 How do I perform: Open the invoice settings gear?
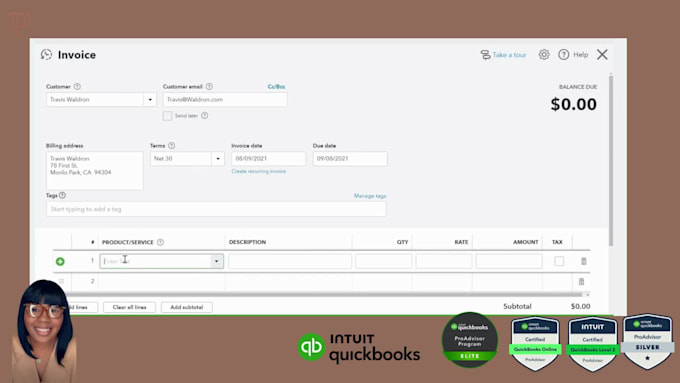coord(544,54)
